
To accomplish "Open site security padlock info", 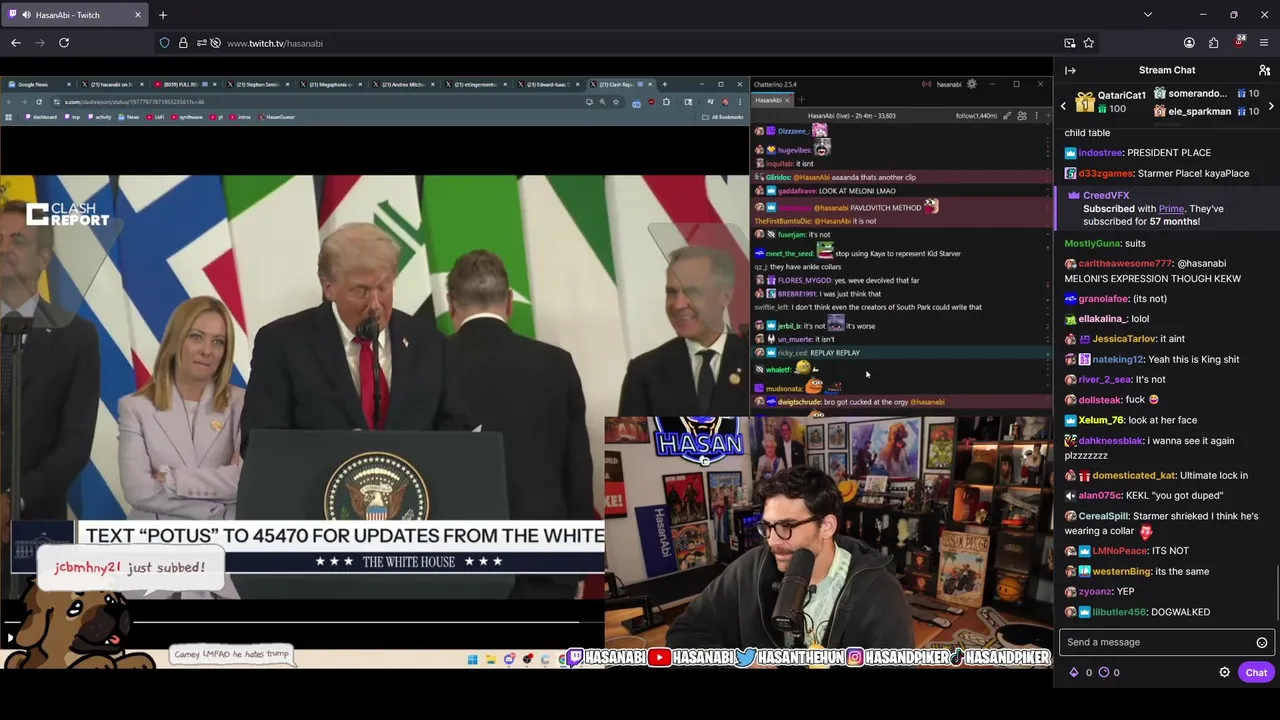I will click(x=183, y=43).
